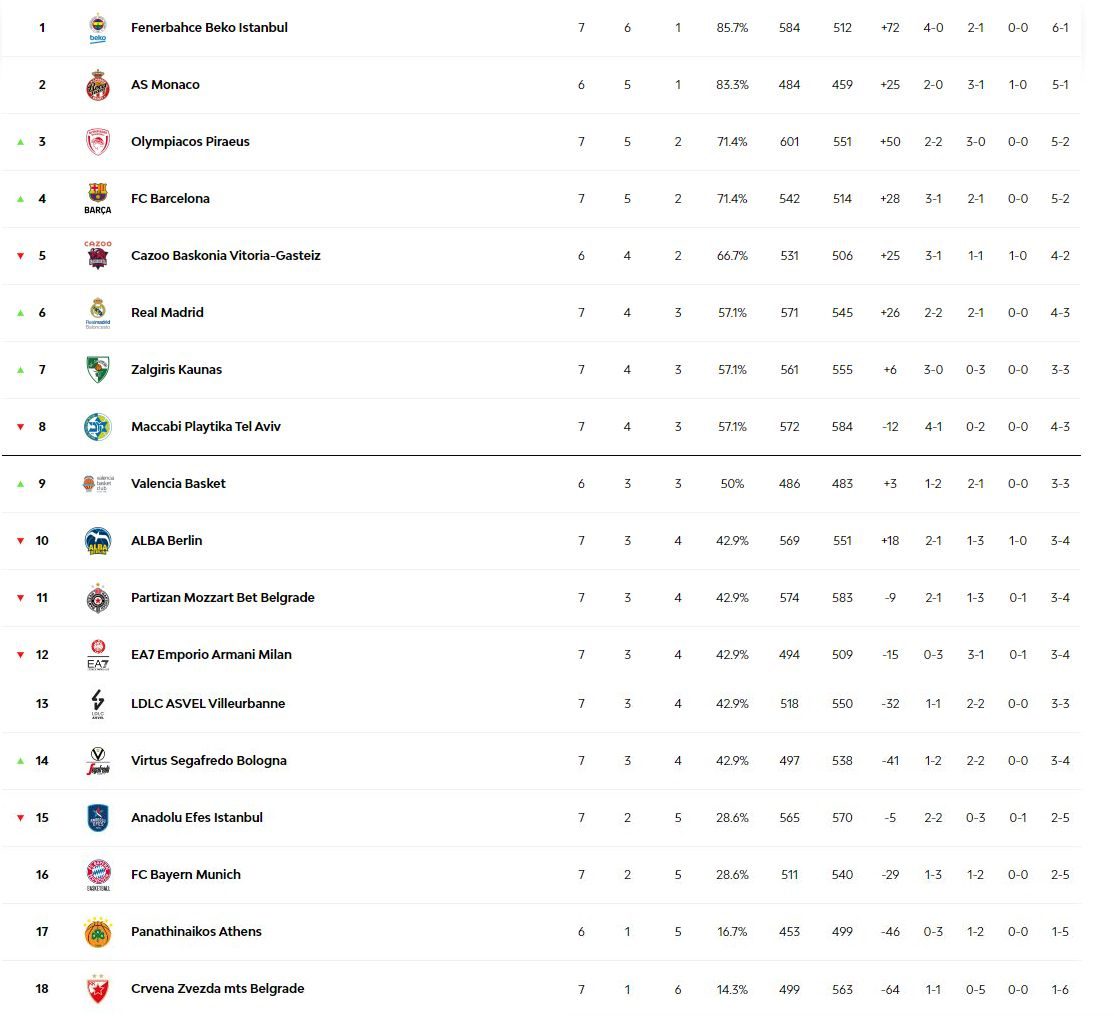This screenshot has height=1016, width=1114.
Task: Click the FC Bayern Munich logo
Action: point(98,875)
